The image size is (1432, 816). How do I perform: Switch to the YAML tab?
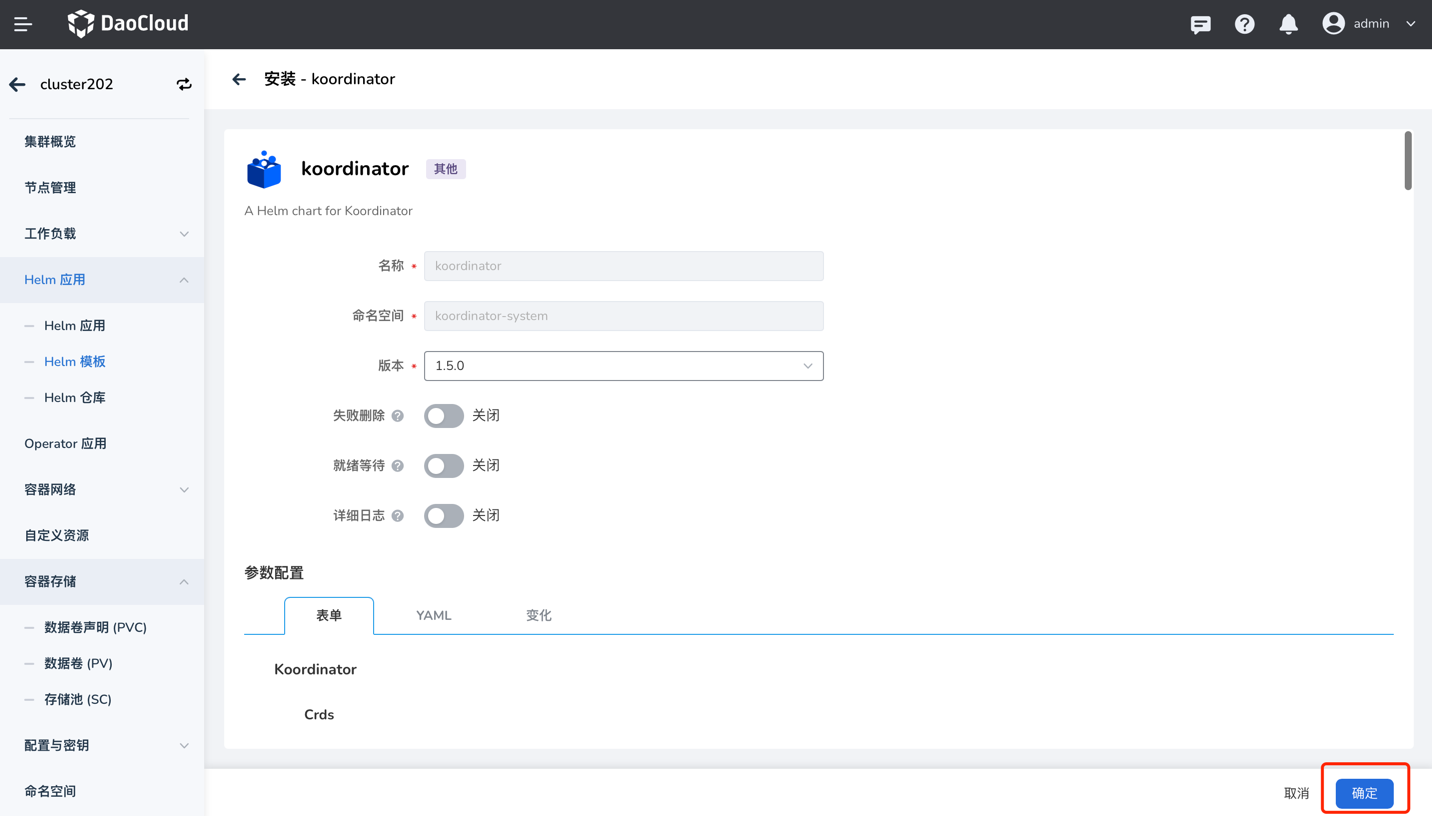434,616
